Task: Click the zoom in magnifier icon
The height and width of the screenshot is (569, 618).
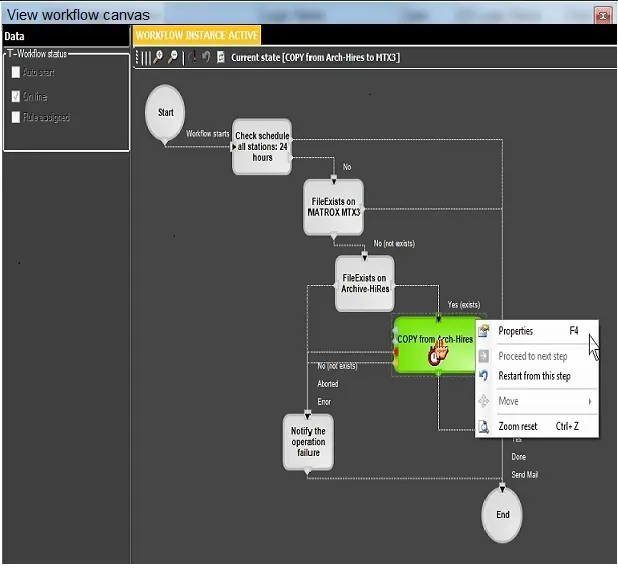Action: point(158,58)
